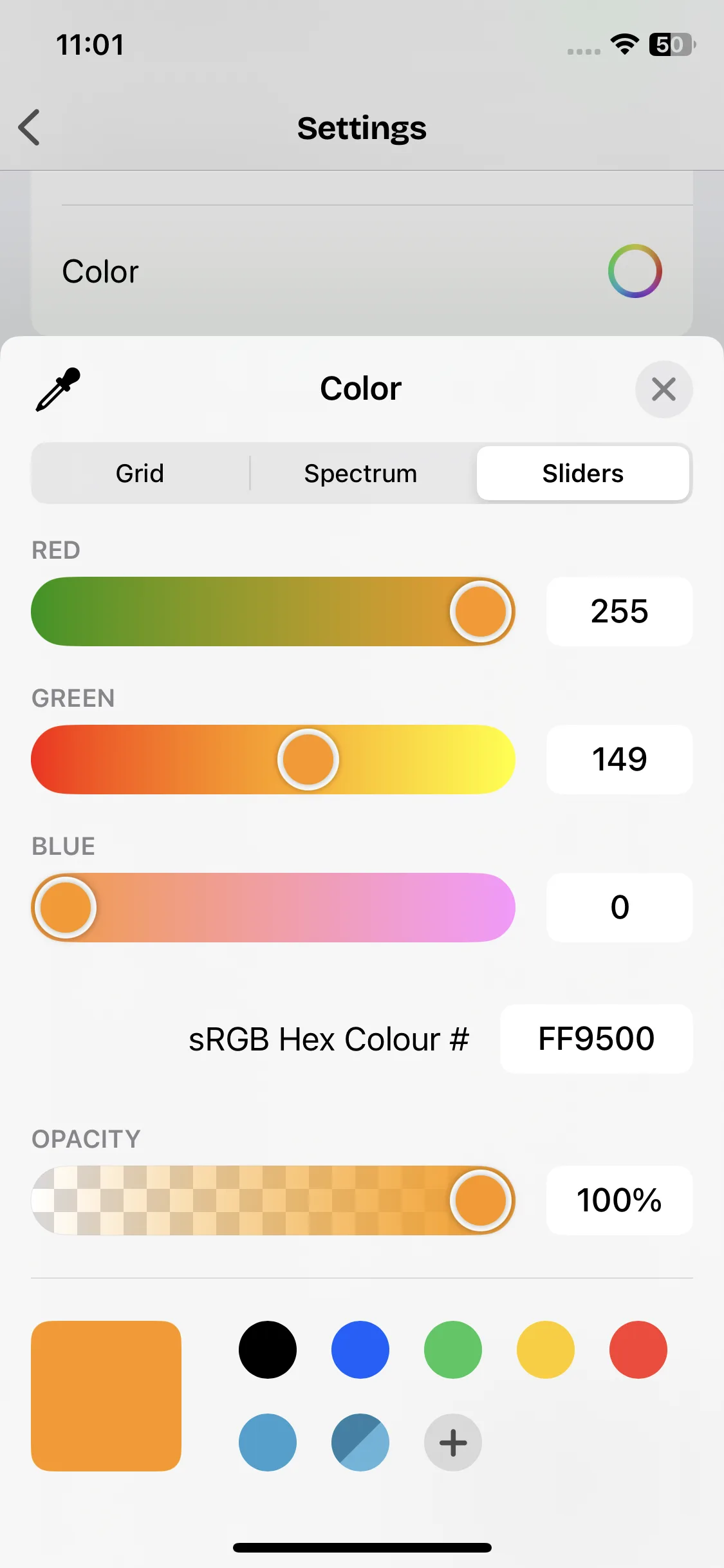
Task: Tap the Wi-Fi status icon
Action: [x=624, y=44]
